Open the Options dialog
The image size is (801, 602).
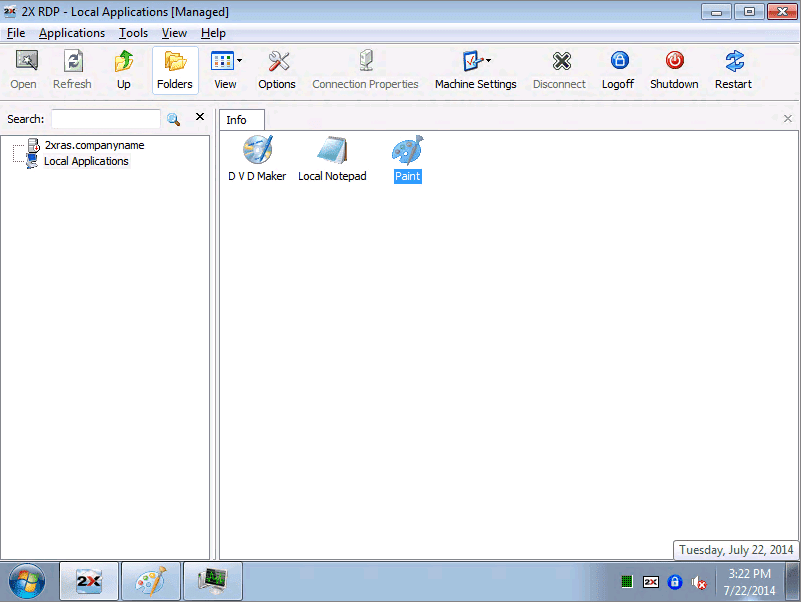click(x=277, y=70)
